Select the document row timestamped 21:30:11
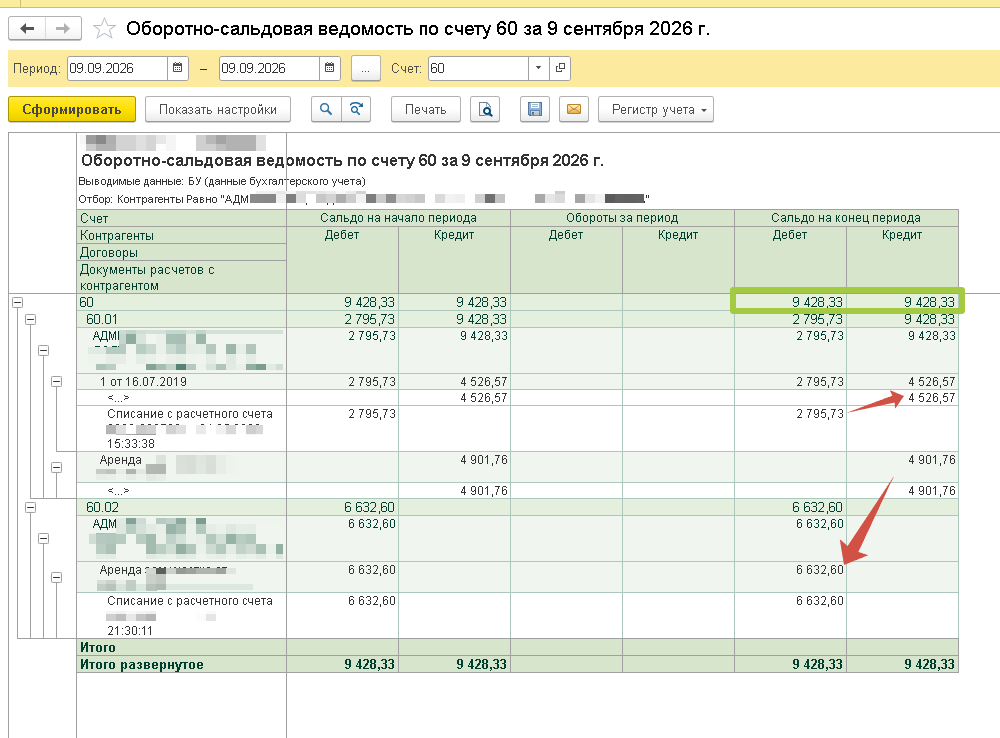Viewport: 1000px width, 738px height. tap(182, 616)
